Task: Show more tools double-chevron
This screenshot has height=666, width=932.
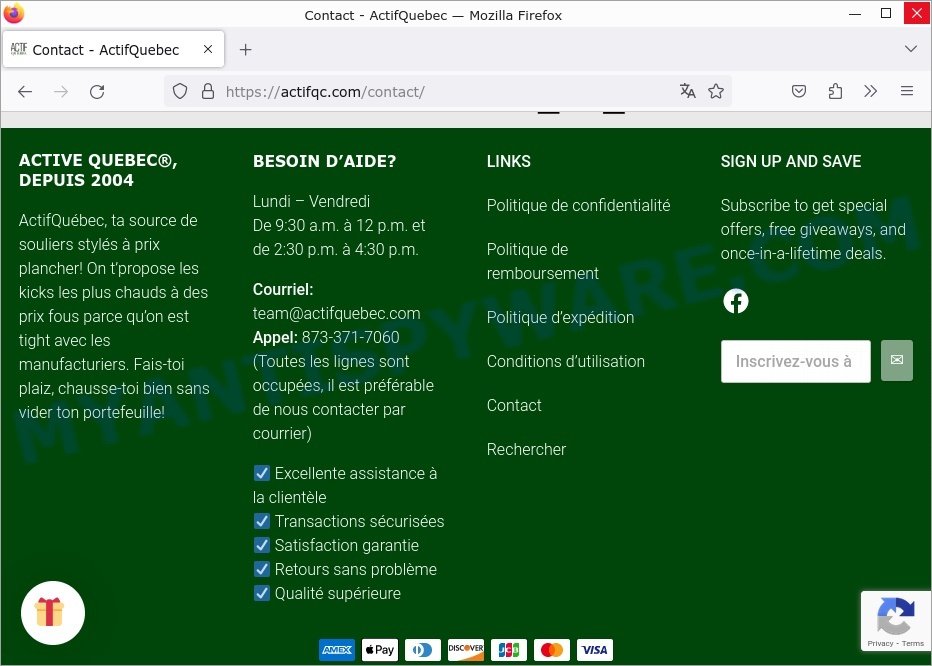Action: pos(871,91)
